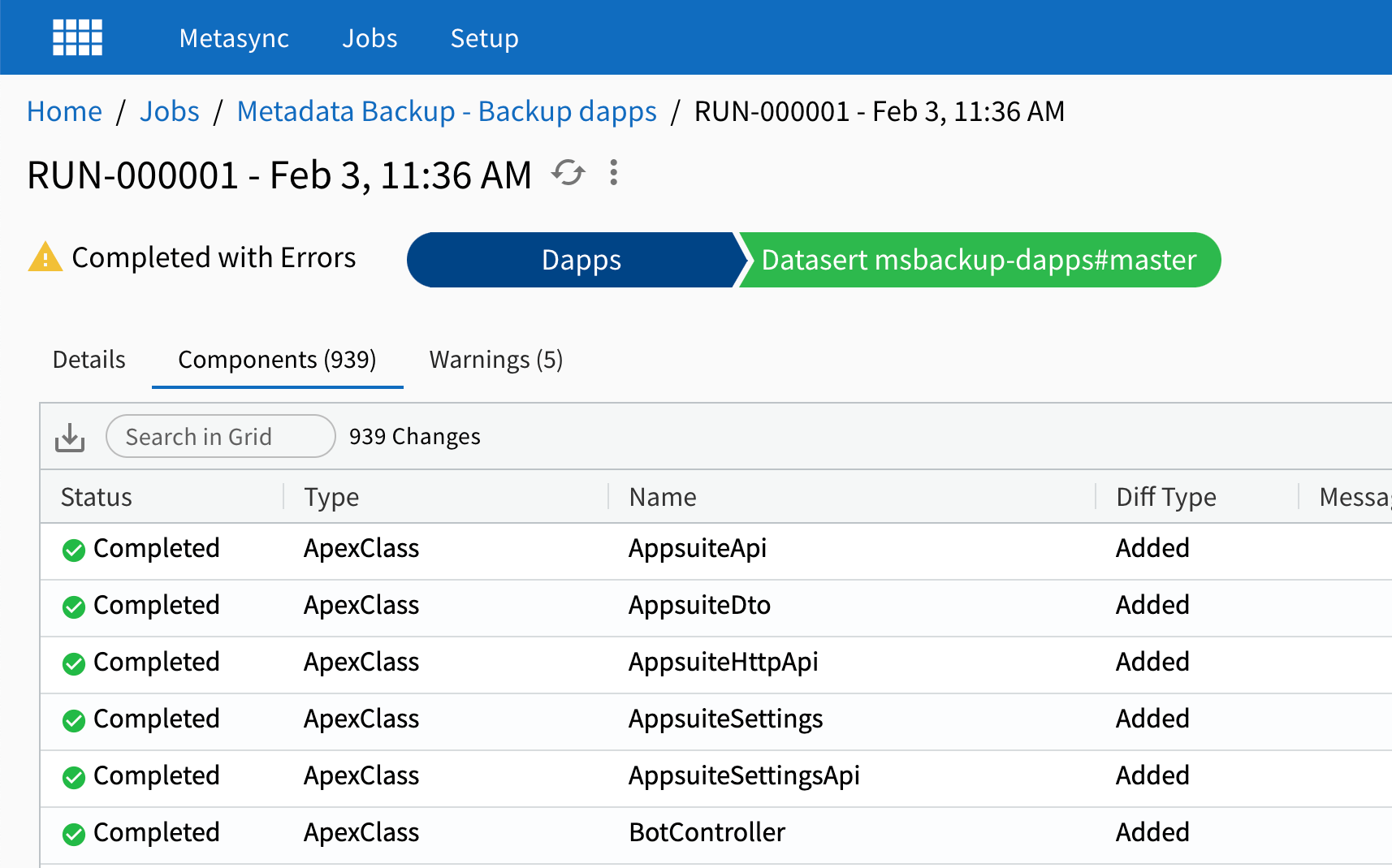Click the RUN-000001 breadcrumb text
Image resolution: width=1392 pixels, height=868 pixels.
pyautogui.click(x=879, y=111)
